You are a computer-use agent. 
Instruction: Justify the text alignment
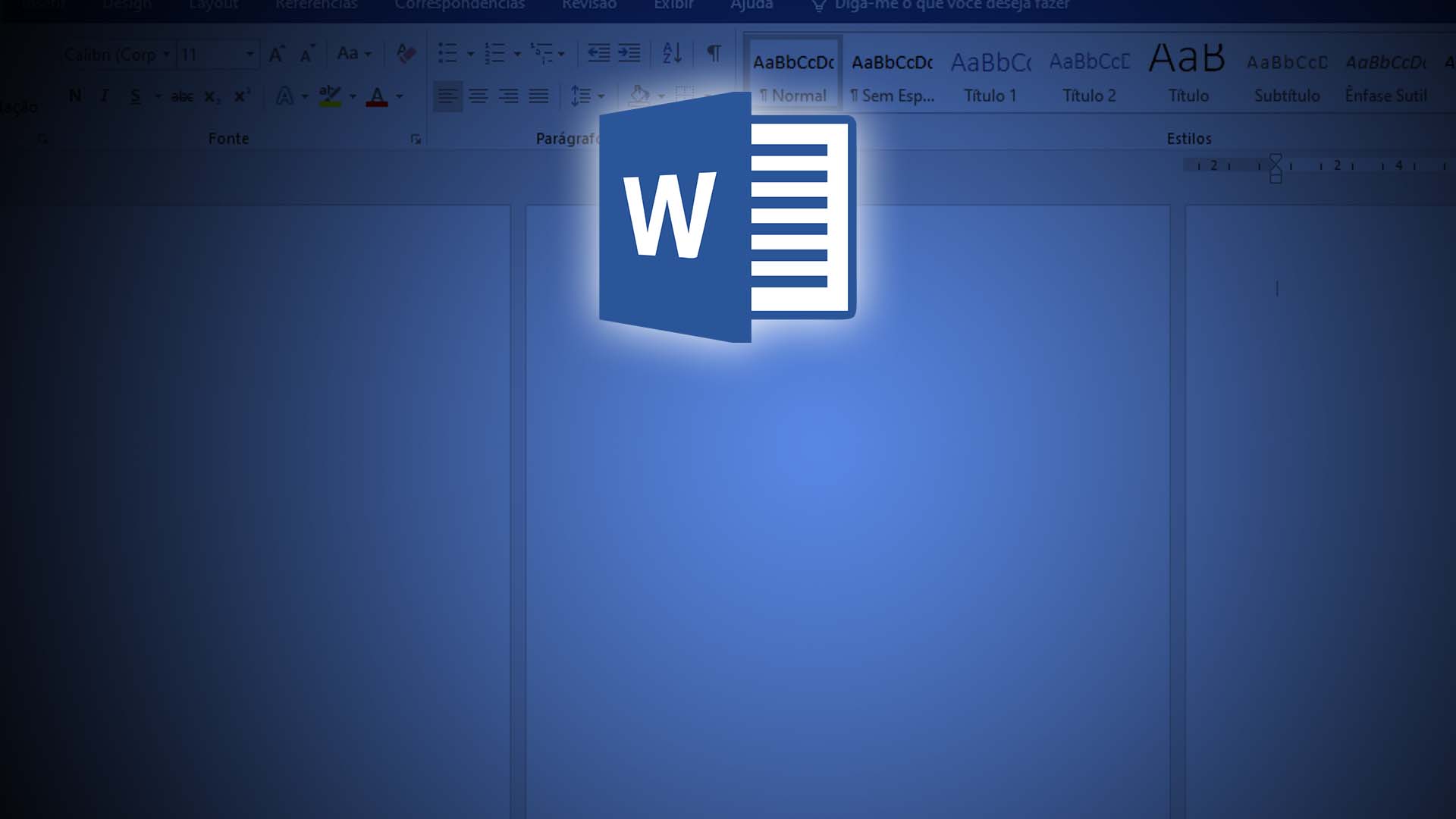click(x=539, y=96)
